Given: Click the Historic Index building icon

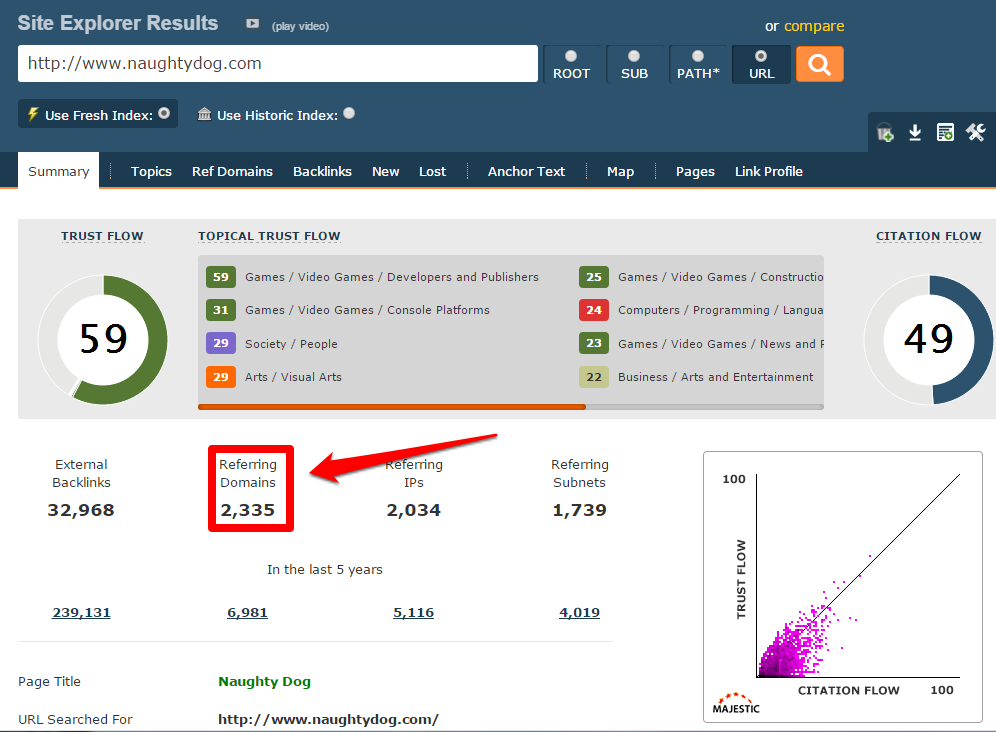Looking at the screenshot, I should point(204,114).
